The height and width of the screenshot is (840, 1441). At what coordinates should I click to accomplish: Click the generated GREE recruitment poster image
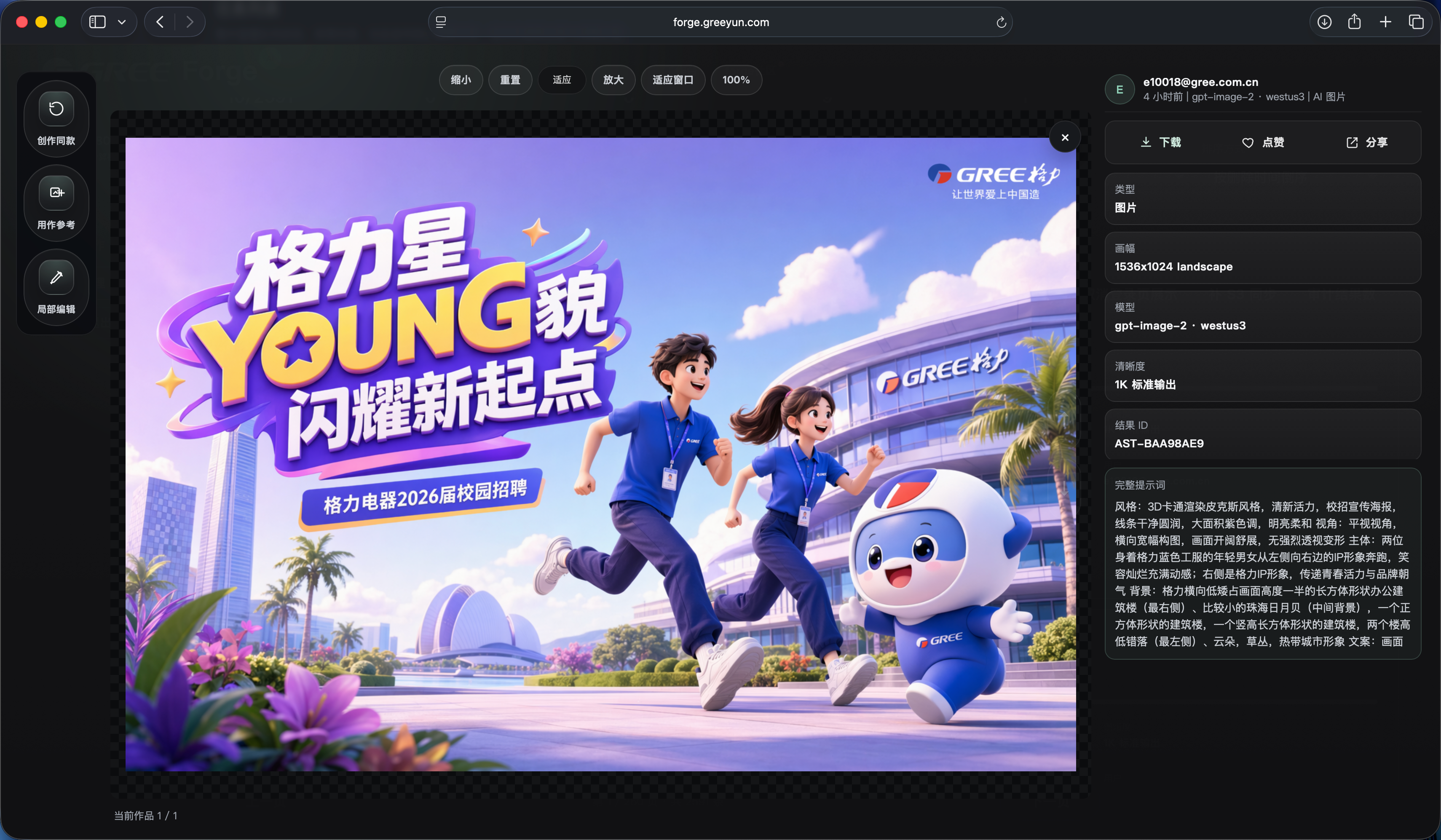[x=600, y=455]
